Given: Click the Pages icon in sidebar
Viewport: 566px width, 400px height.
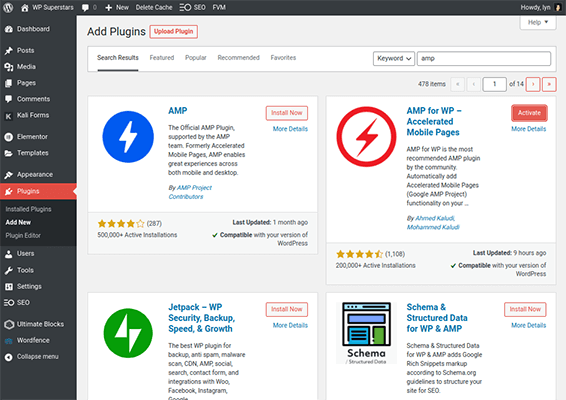Looking at the screenshot, I should coord(9,83).
